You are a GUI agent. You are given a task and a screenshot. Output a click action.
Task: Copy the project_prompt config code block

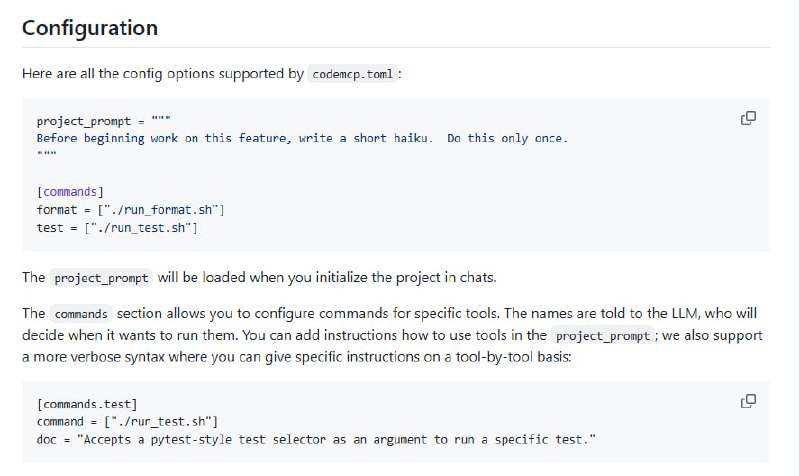(x=747, y=118)
